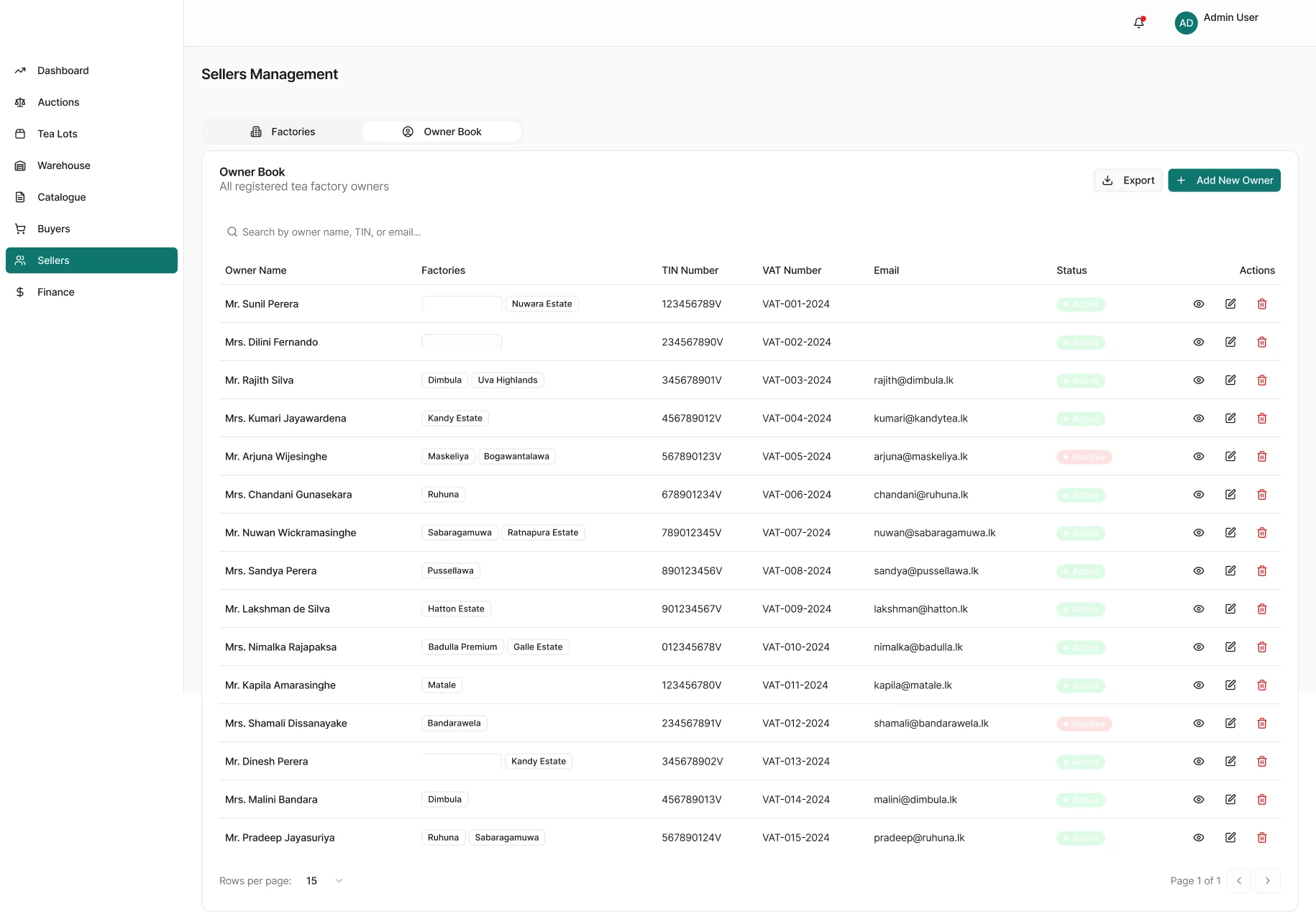Click the Bogawantalawa factory tag
This screenshot has width=1316, height=912.
click(516, 457)
